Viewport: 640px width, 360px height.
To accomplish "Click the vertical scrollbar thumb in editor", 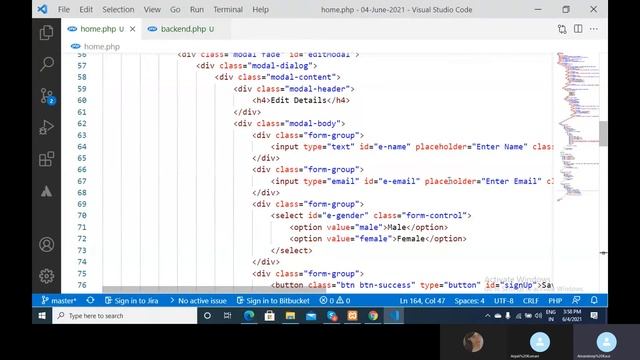I will point(603,133).
